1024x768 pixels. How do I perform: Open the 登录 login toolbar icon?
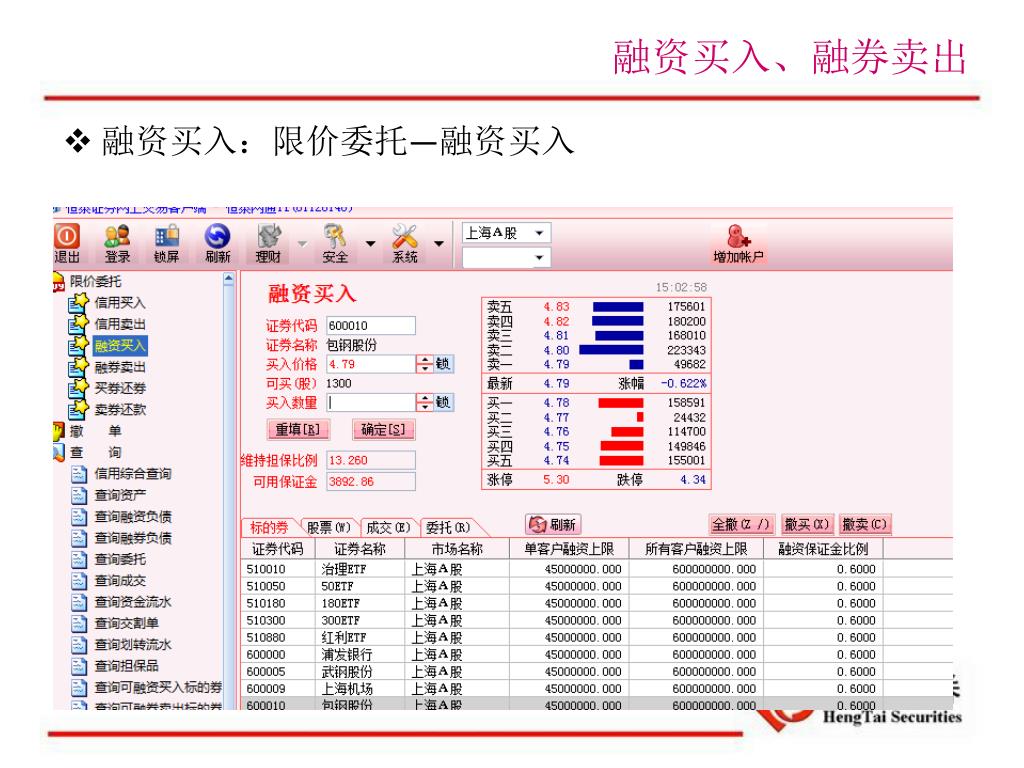click(118, 243)
